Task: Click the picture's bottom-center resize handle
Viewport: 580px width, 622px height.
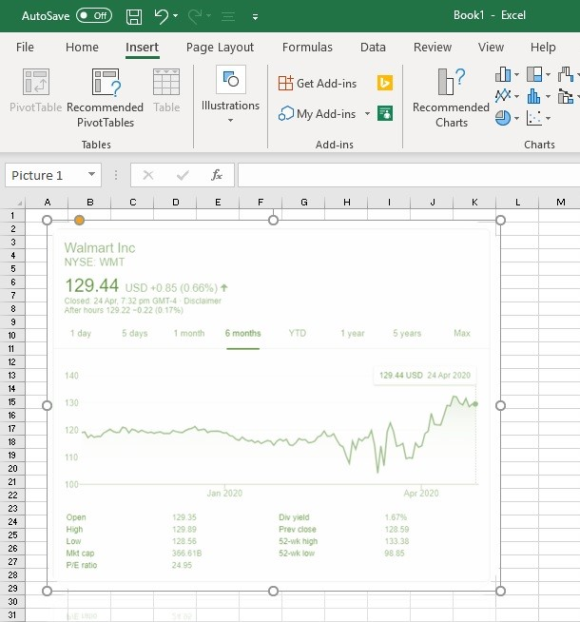Action: pos(273,591)
